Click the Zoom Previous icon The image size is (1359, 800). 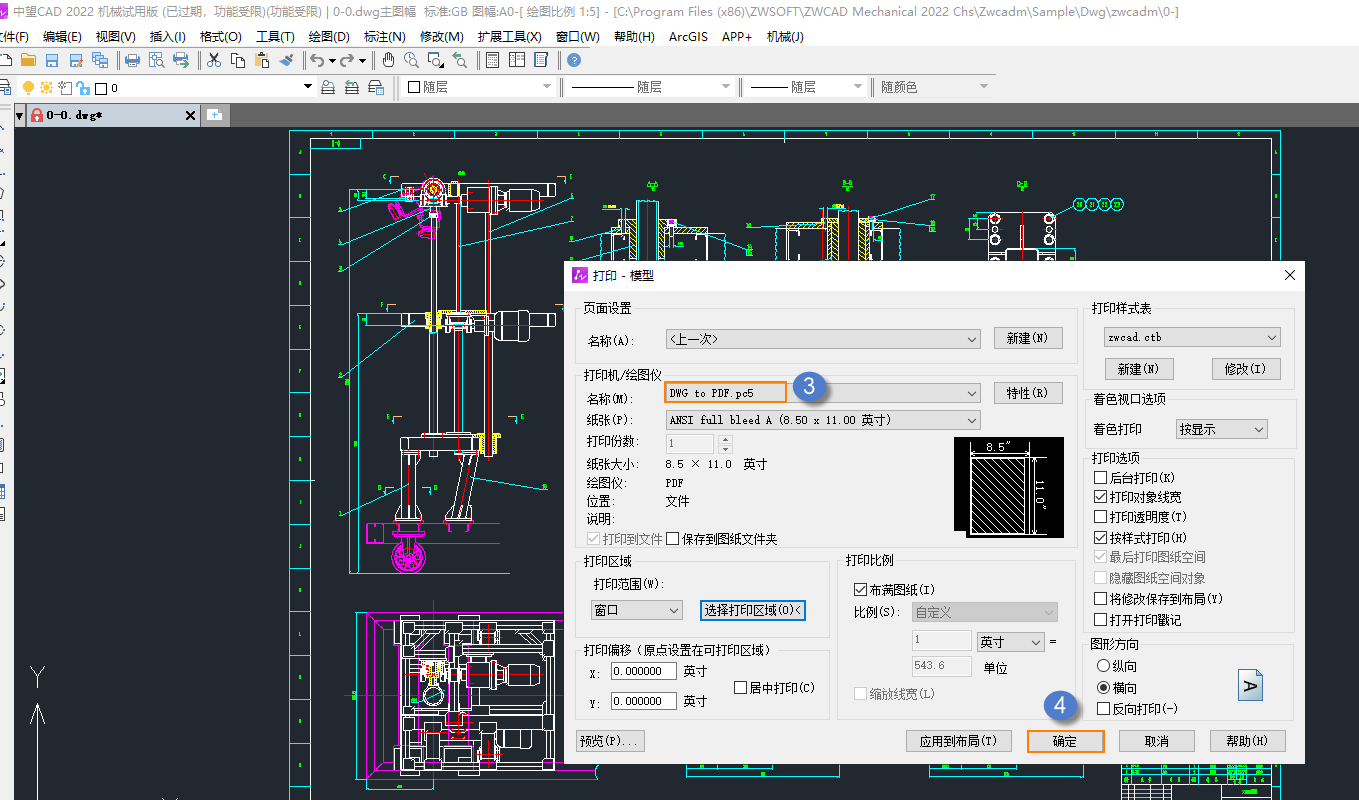pos(460,60)
